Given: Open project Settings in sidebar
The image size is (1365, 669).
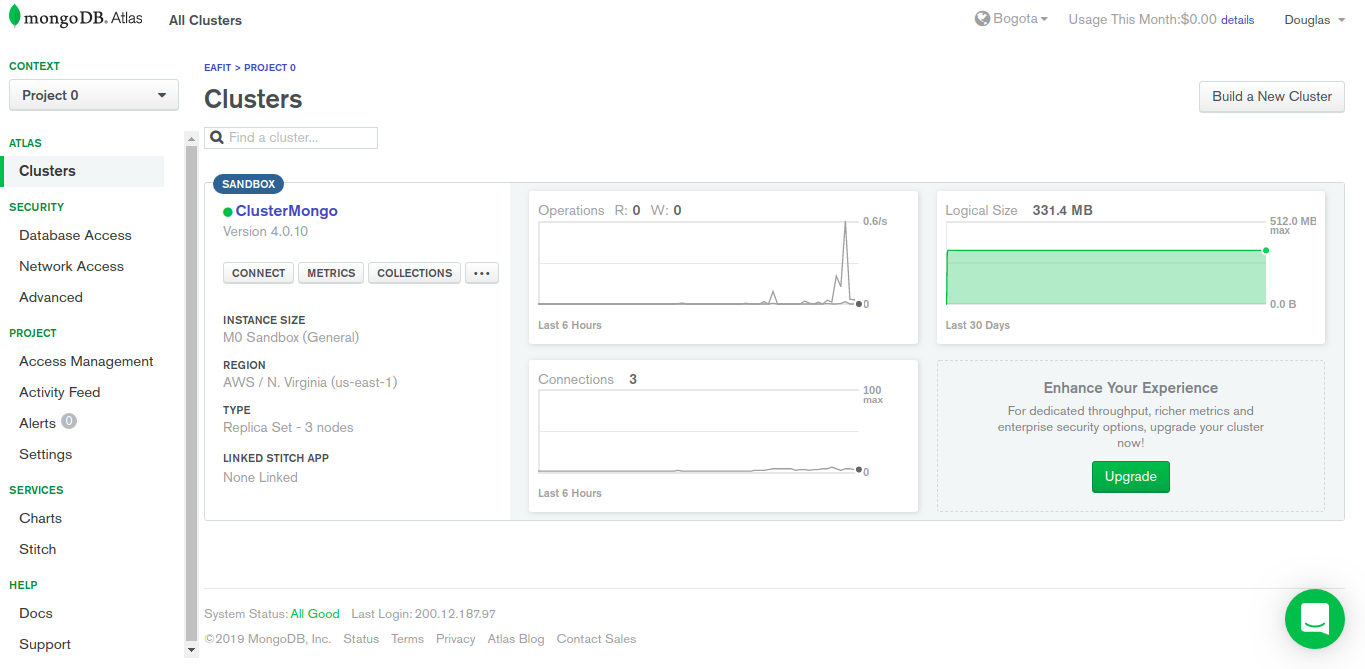Looking at the screenshot, I should click(x=46, y=455).
